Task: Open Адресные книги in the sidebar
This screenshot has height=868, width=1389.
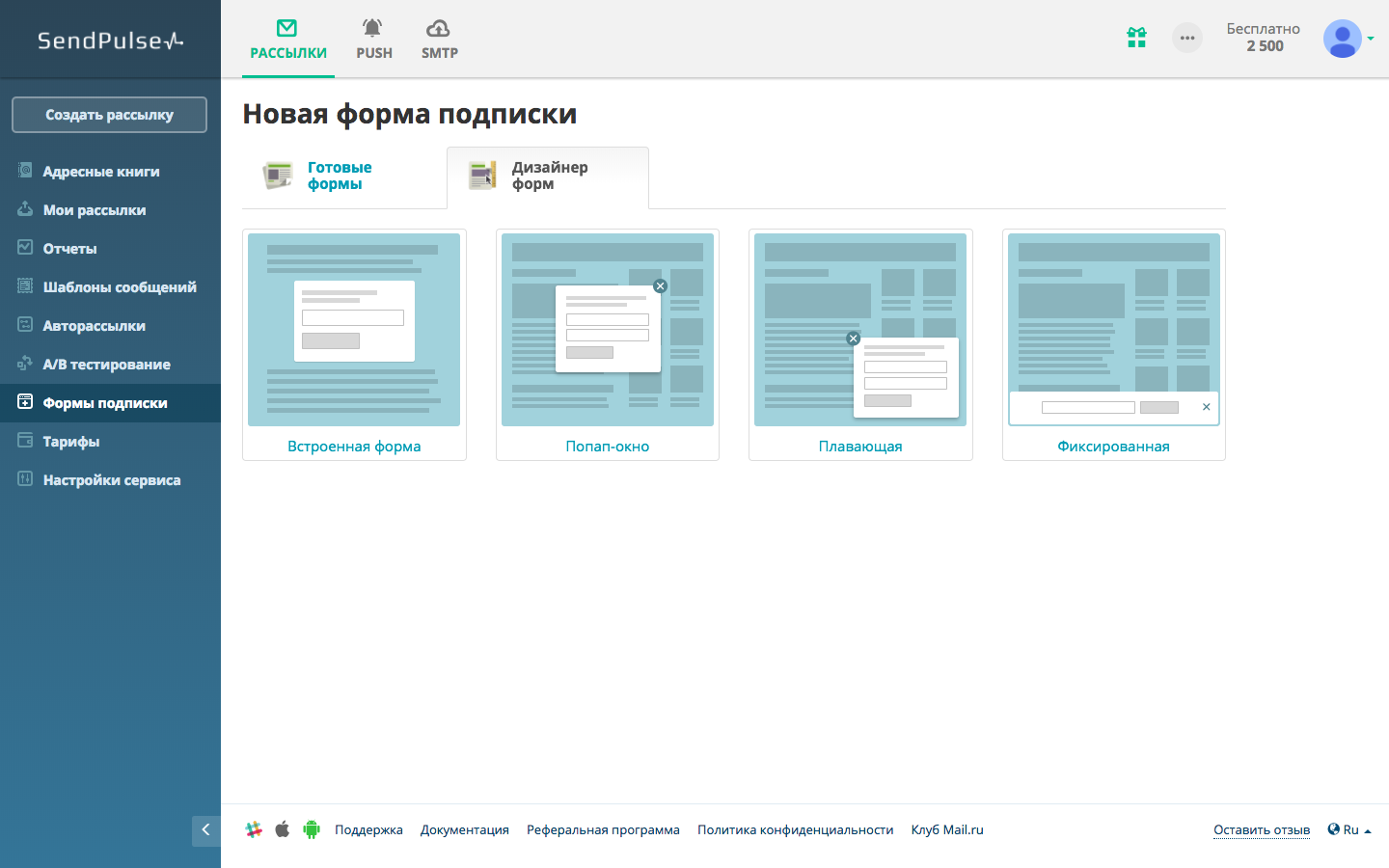Action: coord(101,172)
